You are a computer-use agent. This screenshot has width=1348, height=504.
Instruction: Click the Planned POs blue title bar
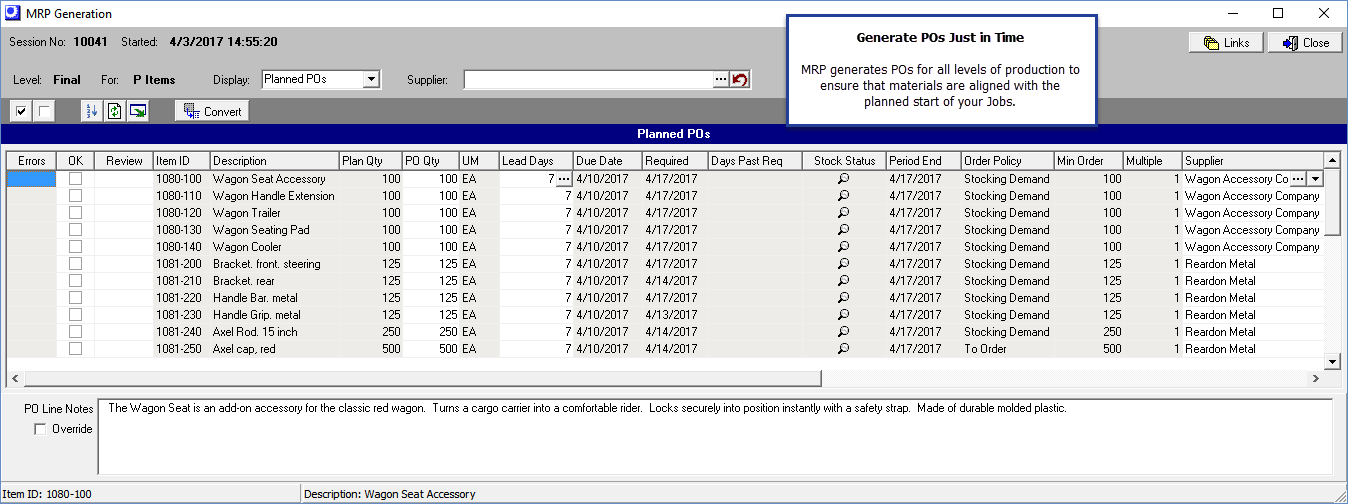click(x=674, y=133)
